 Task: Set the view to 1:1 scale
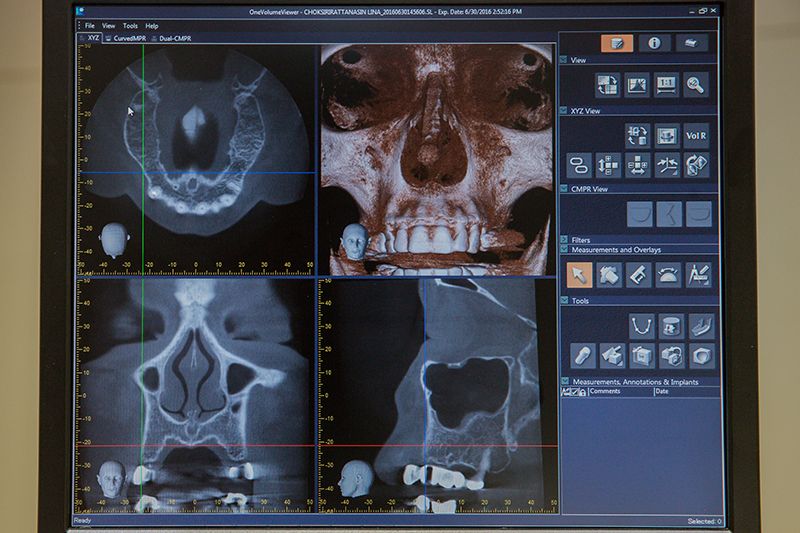[x=666, y=85]
